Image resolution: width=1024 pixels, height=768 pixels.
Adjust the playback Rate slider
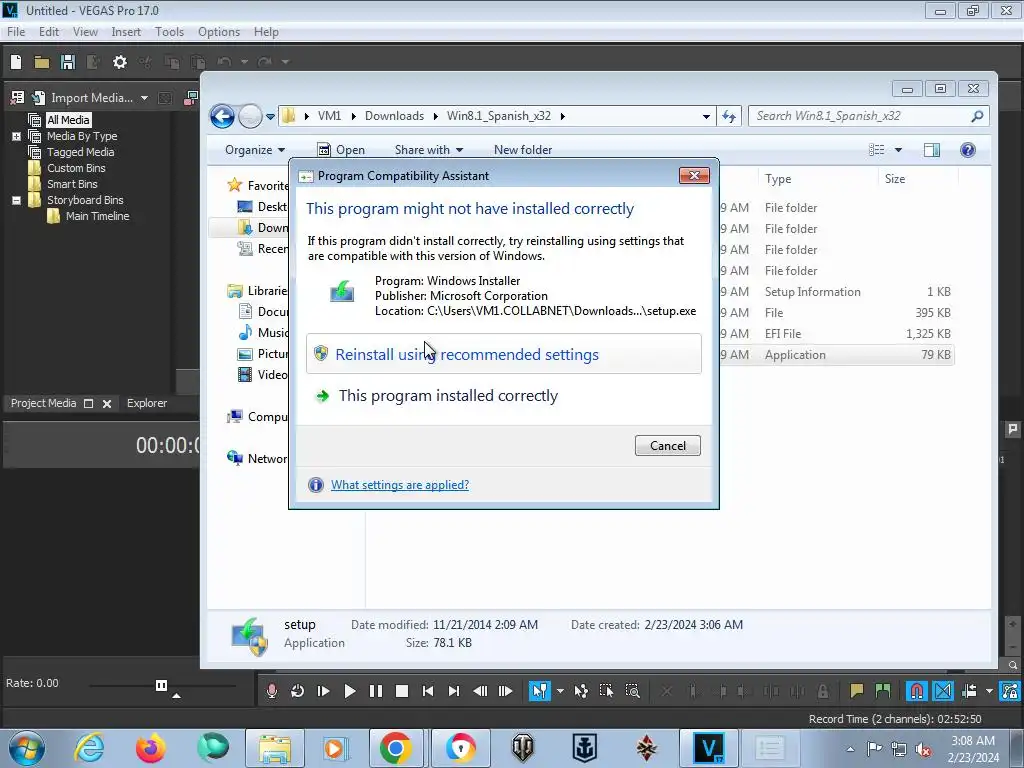[x=161, y=686]
